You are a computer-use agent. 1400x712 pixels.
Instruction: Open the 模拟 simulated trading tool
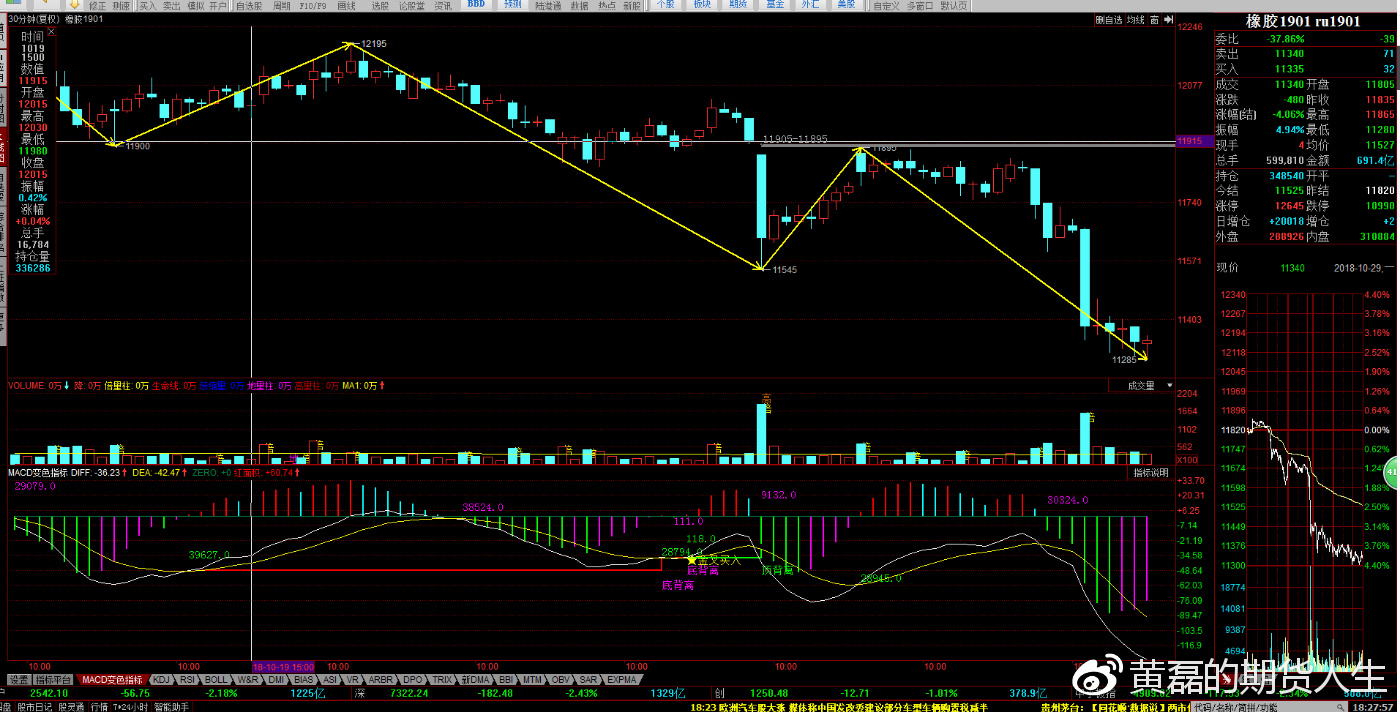pyautogui.click(x=195, y=5)
